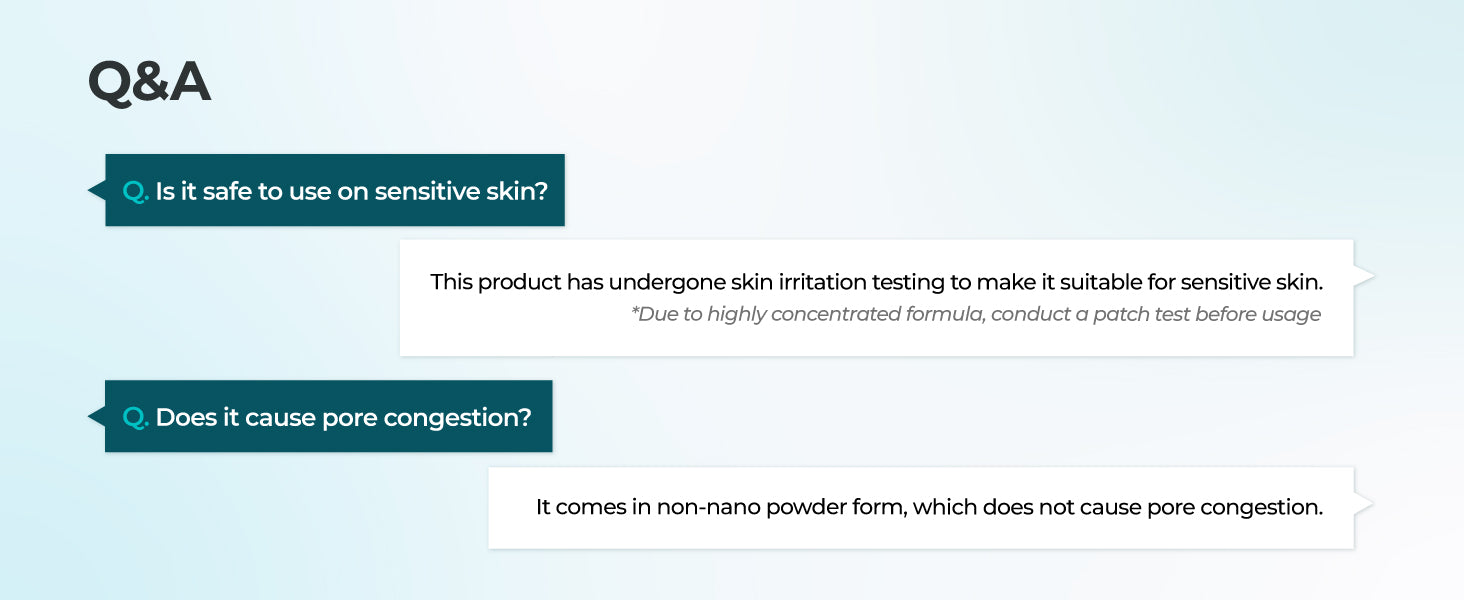Image resolution: width=1464 pixels, height=600 pixels.
Task: Select the teal Q. mark before sensitive skin question
Action: [x=135, y=191]
